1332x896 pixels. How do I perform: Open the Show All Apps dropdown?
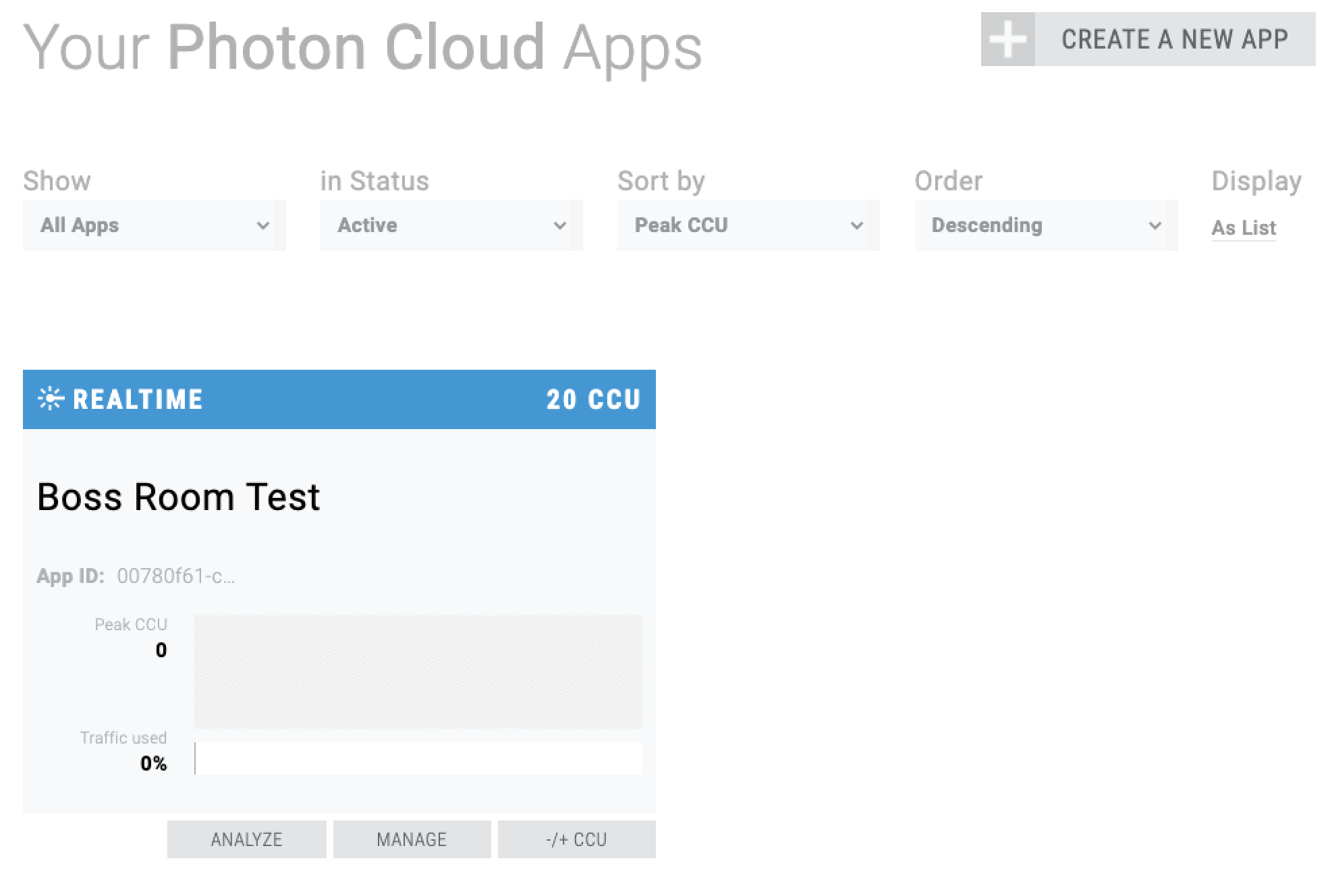[154, 225]
